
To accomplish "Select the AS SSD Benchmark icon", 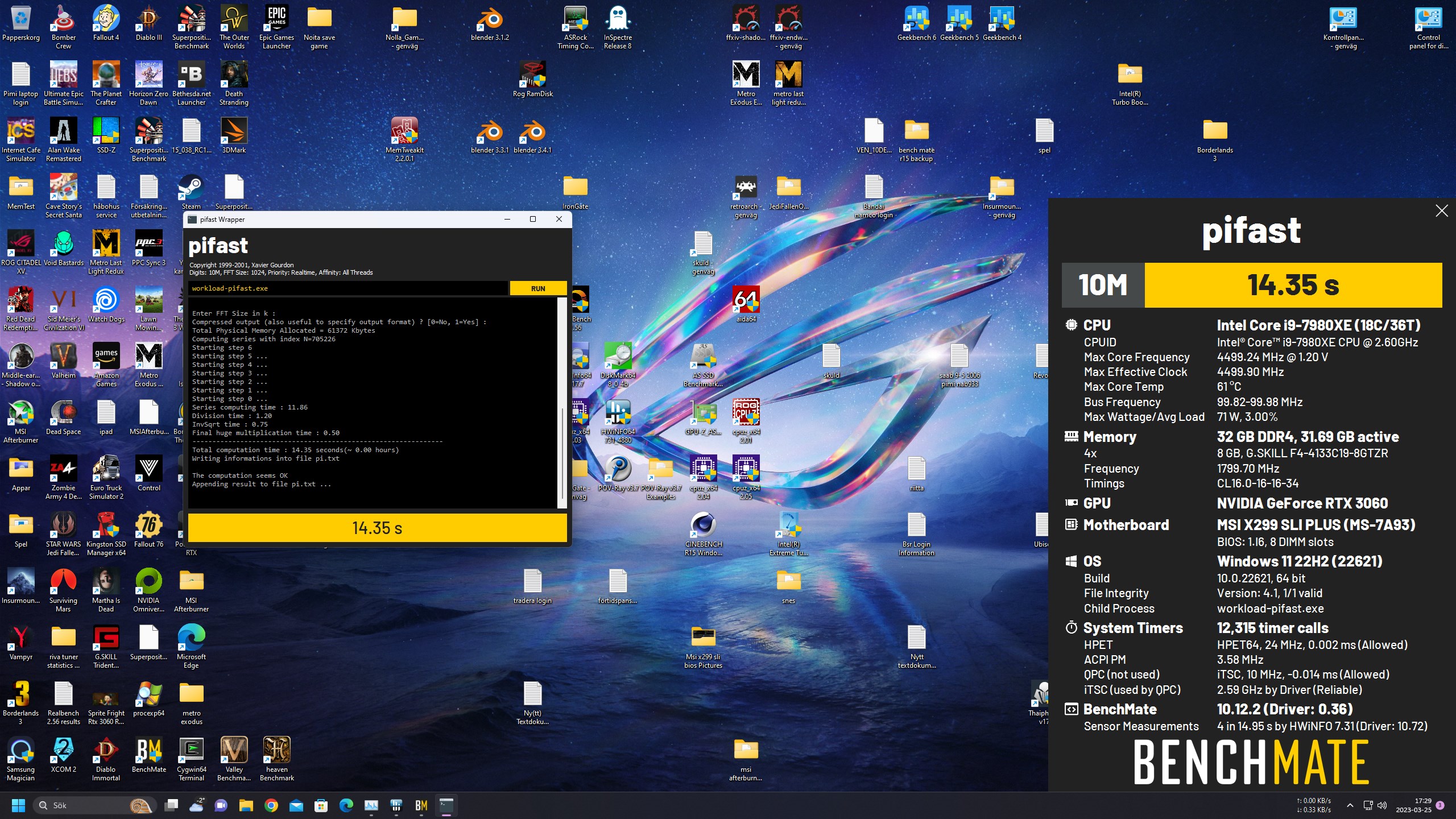I will [704, 365].
